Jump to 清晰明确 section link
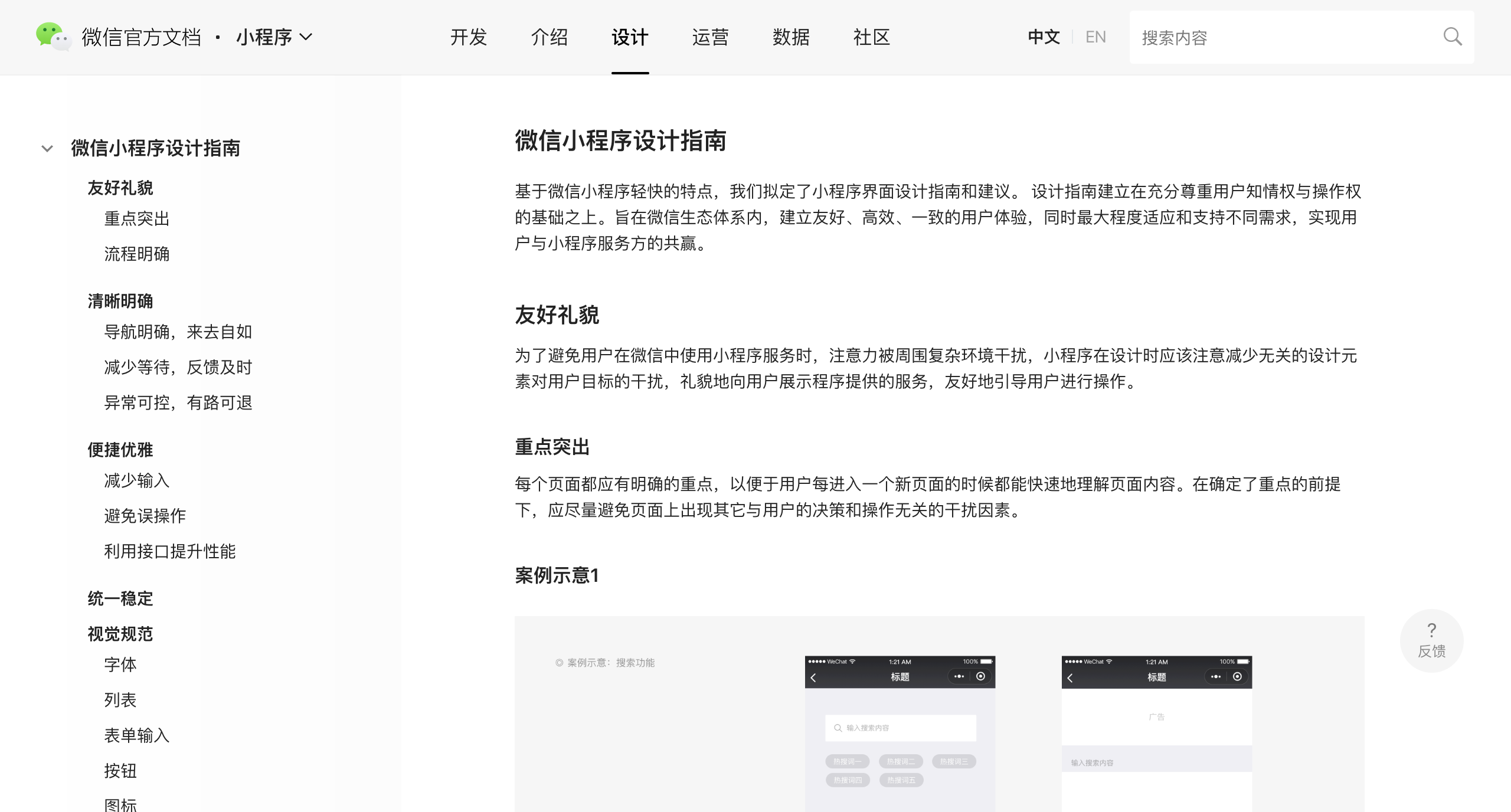 (x=120, y=302)
